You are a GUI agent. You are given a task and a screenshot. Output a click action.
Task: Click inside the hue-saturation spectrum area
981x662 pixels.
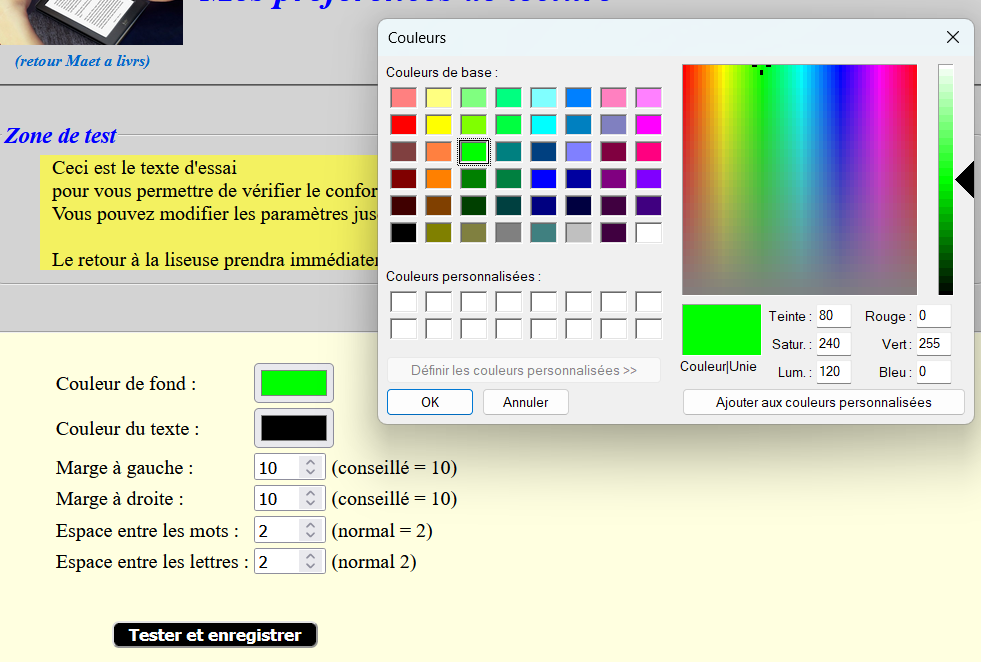tap(800, 180)
